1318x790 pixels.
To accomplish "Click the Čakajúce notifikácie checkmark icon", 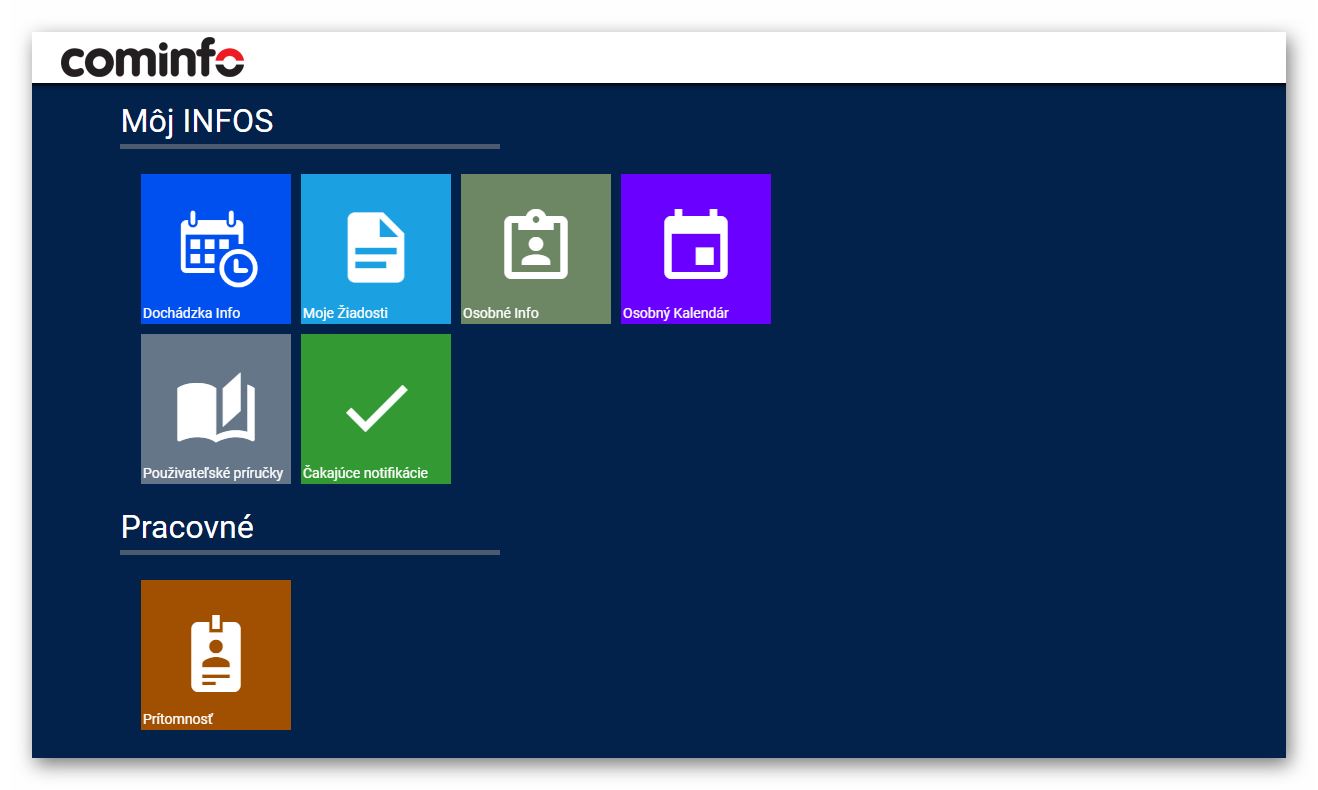I will pyautogui.click(x=376, y=407).
